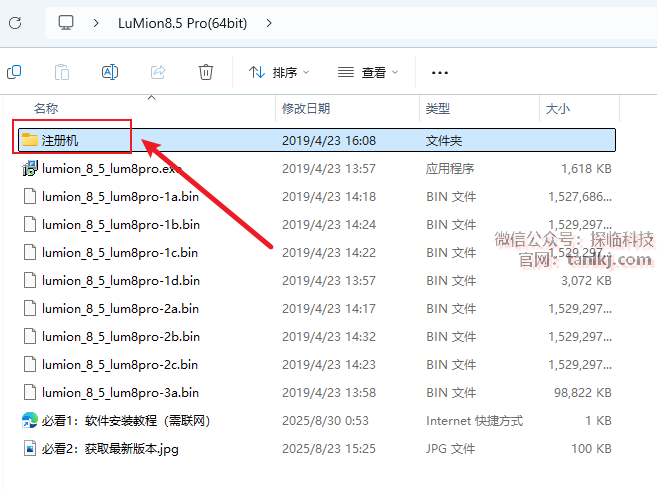The image size is (657, 490).
Task: Click the Rename toolbar icon
Action: pos(110,72)
